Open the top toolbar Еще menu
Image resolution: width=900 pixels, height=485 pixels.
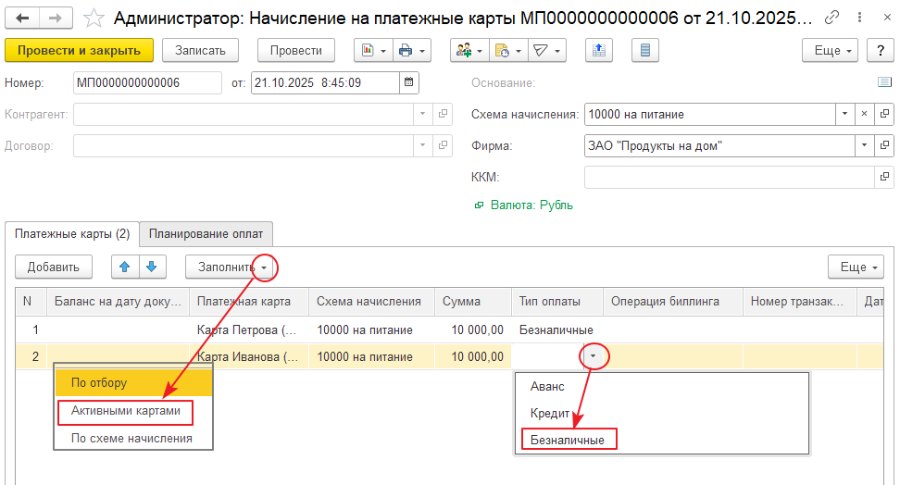(x=832, y=51)
